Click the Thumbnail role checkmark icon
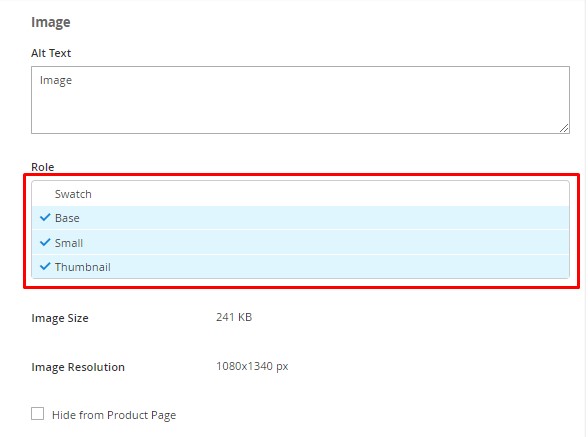 tap(45, 266)
